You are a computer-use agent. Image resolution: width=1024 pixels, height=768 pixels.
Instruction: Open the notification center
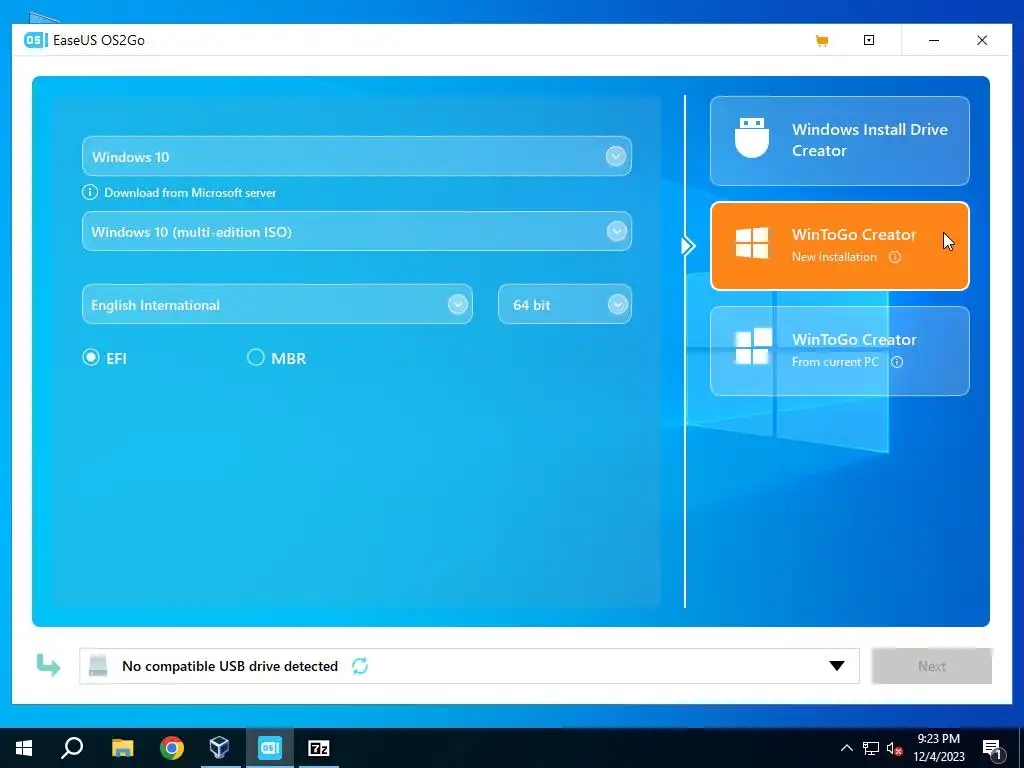(x=992, y=749)
